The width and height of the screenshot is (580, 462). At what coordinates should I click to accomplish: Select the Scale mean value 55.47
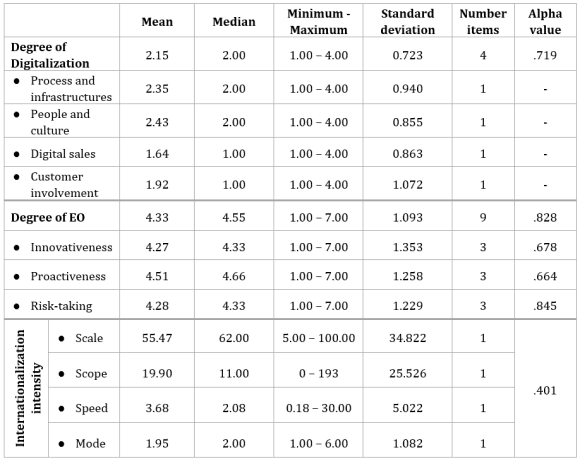click(157, 338)
